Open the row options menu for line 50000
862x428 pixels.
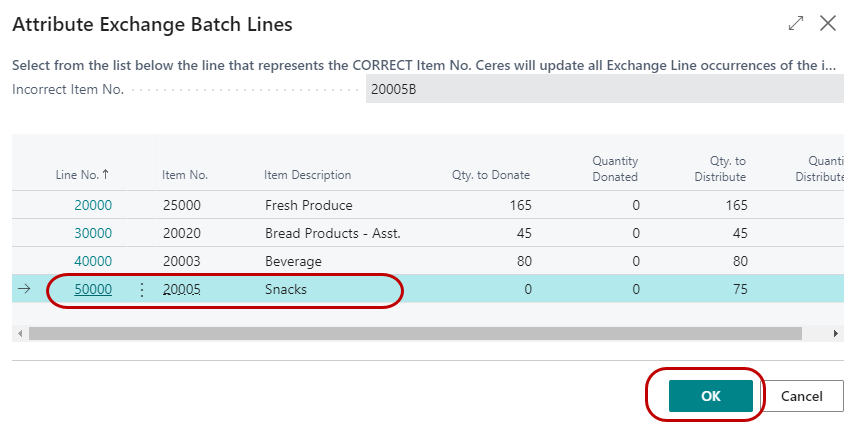(x=141, y=289)
